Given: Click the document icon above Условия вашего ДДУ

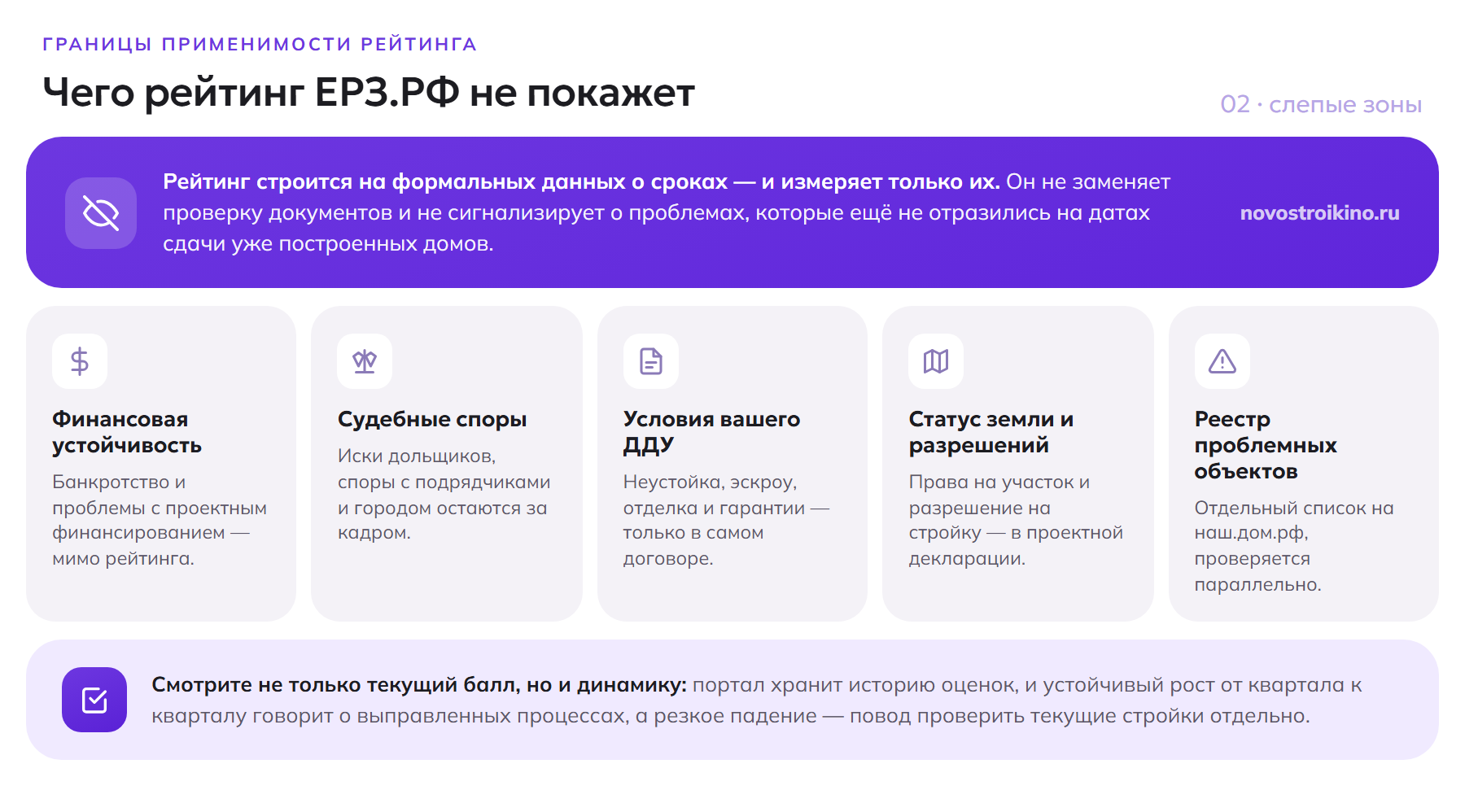Looking at the screenshot, I should click(651, 361).
